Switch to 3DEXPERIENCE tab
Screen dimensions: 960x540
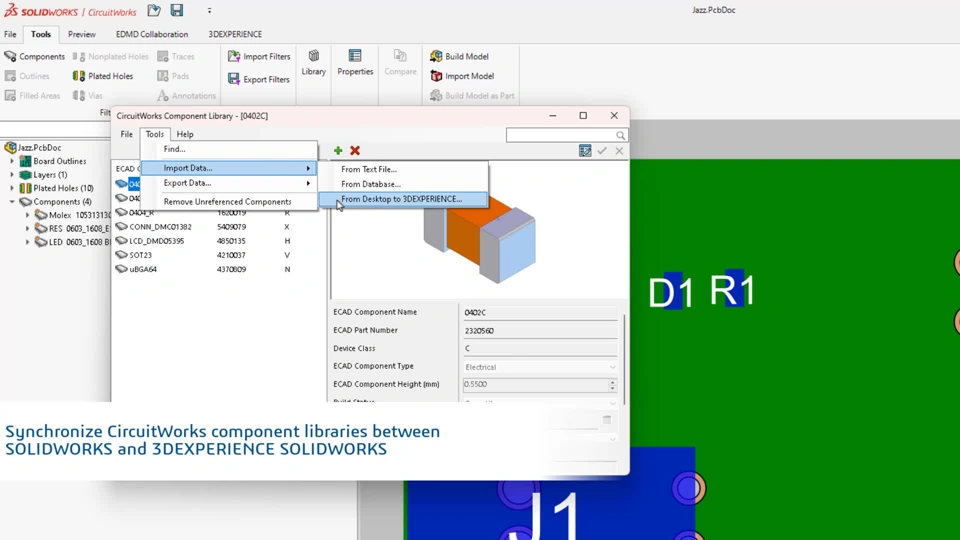(x=235, y=34)
